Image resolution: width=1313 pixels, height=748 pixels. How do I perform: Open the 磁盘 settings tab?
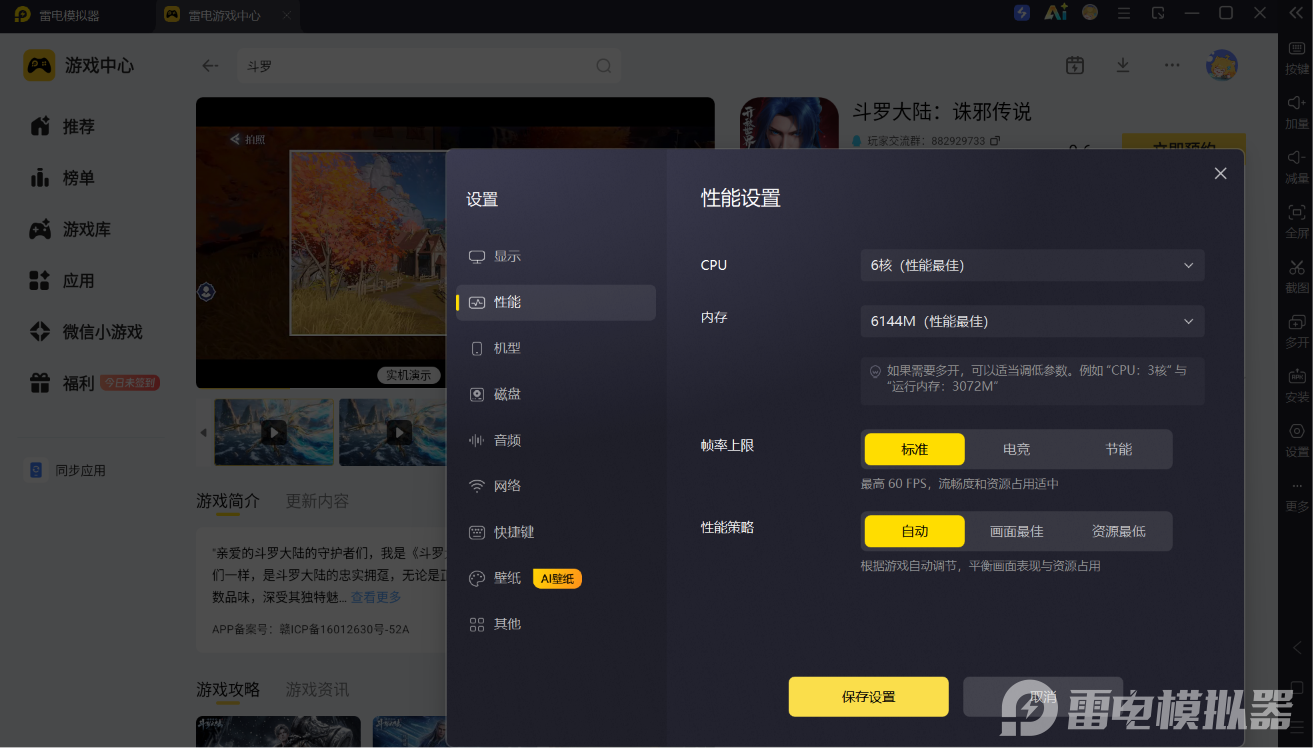coord(556,395)
